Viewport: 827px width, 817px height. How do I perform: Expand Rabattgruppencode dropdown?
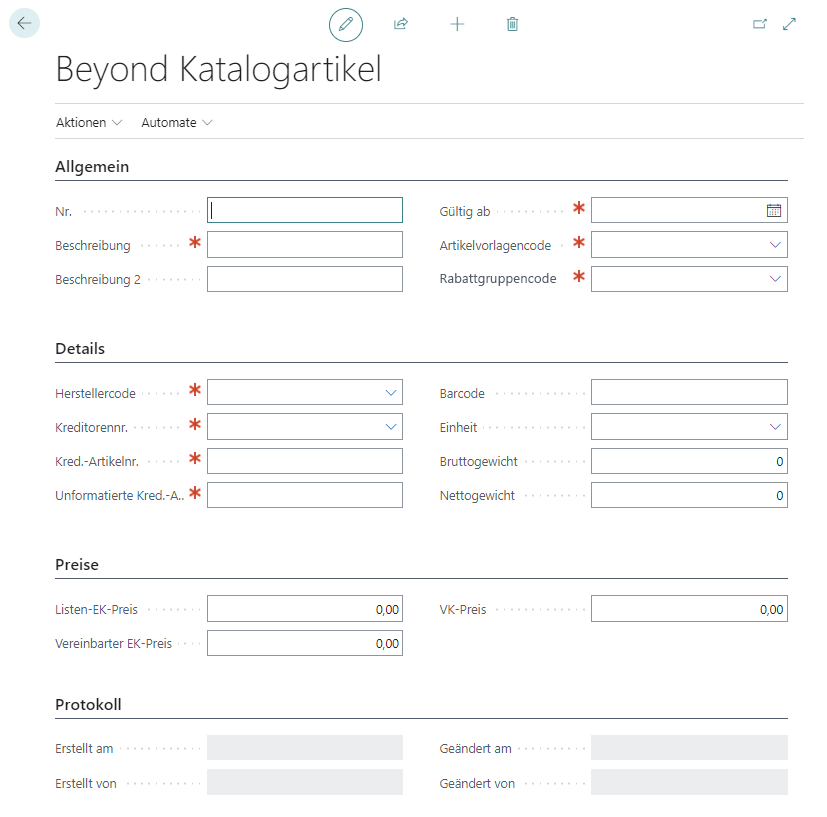[x=775, y=278]
